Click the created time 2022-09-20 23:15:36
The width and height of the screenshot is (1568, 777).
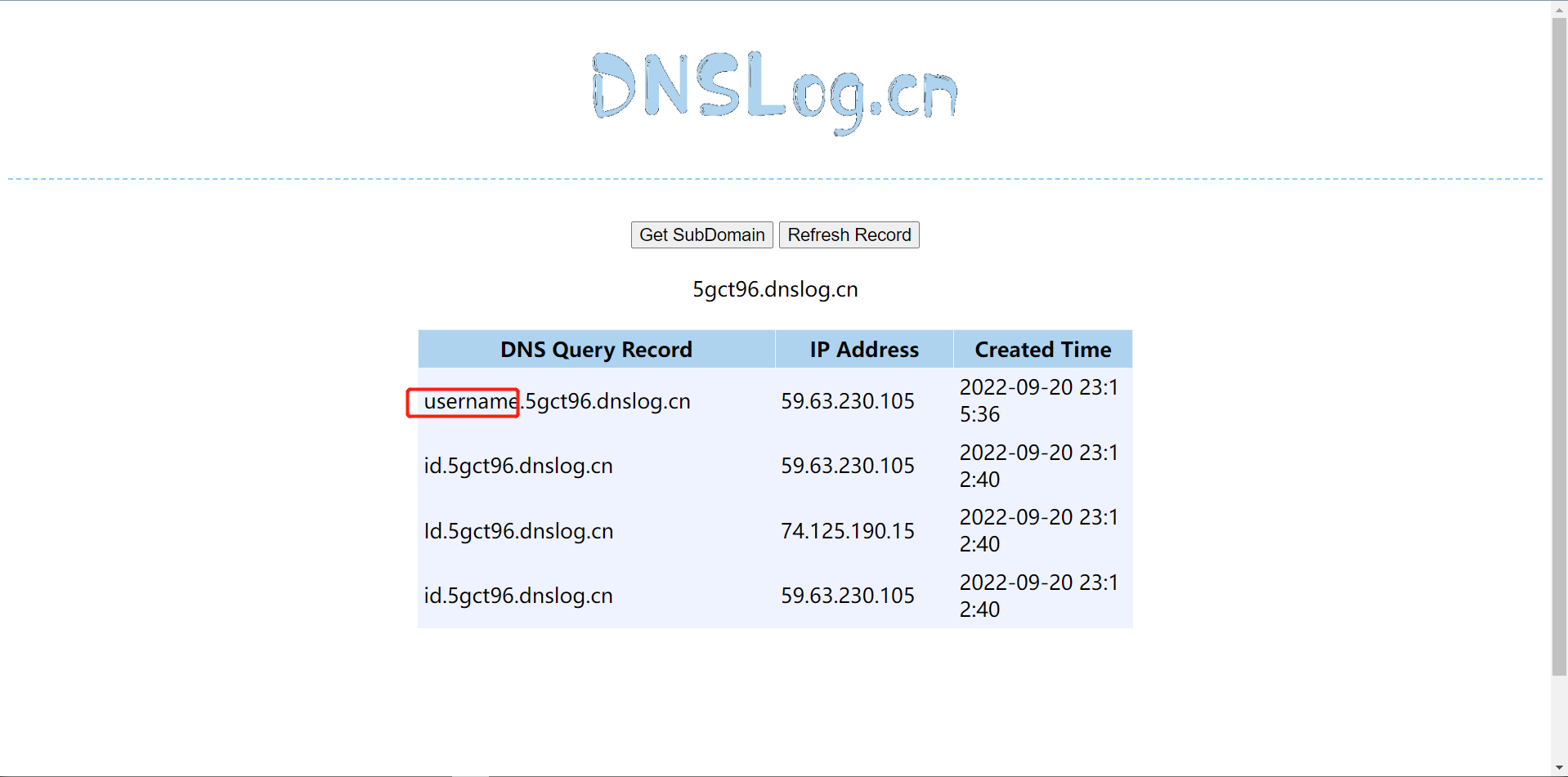[1039, 400]
